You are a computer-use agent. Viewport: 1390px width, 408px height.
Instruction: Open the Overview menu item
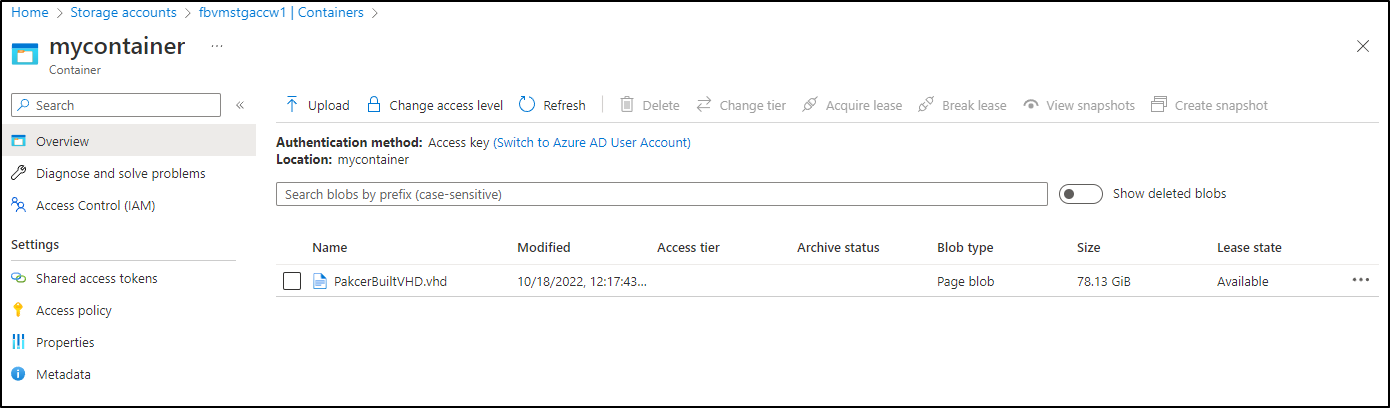(x=128, y=141)
